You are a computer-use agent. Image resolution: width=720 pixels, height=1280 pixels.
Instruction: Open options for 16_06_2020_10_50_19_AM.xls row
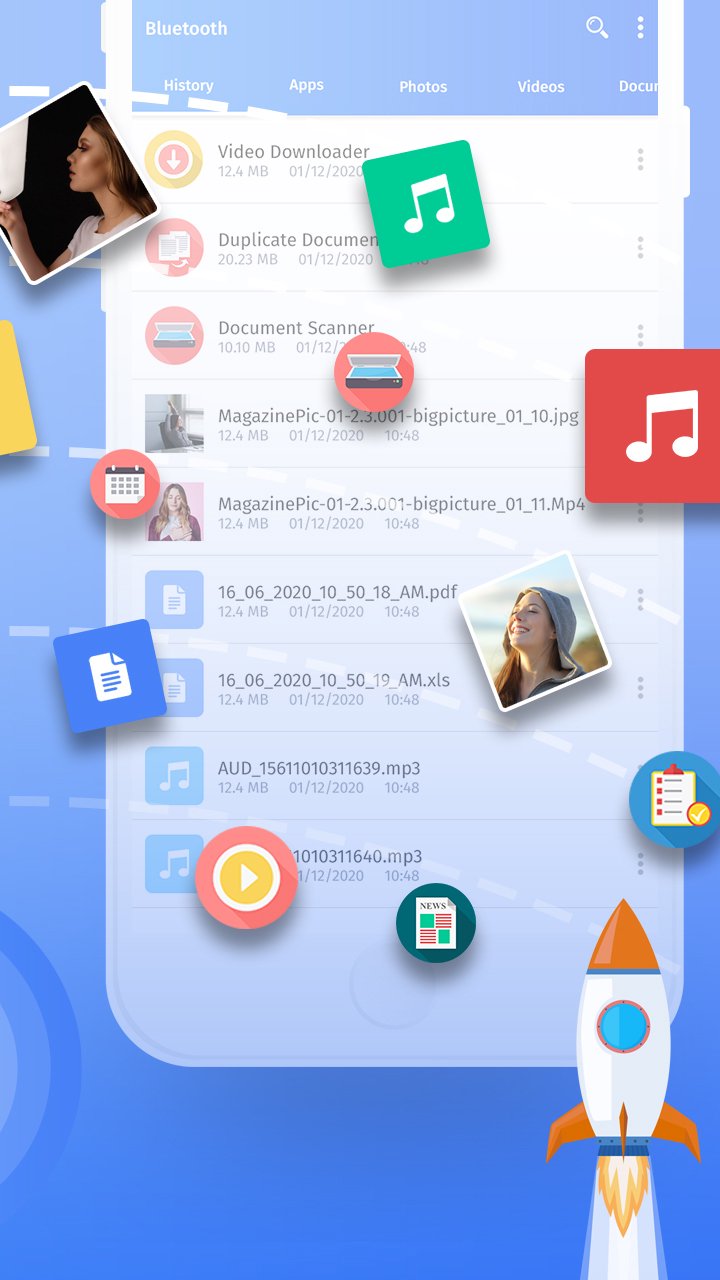coord(640,688)
